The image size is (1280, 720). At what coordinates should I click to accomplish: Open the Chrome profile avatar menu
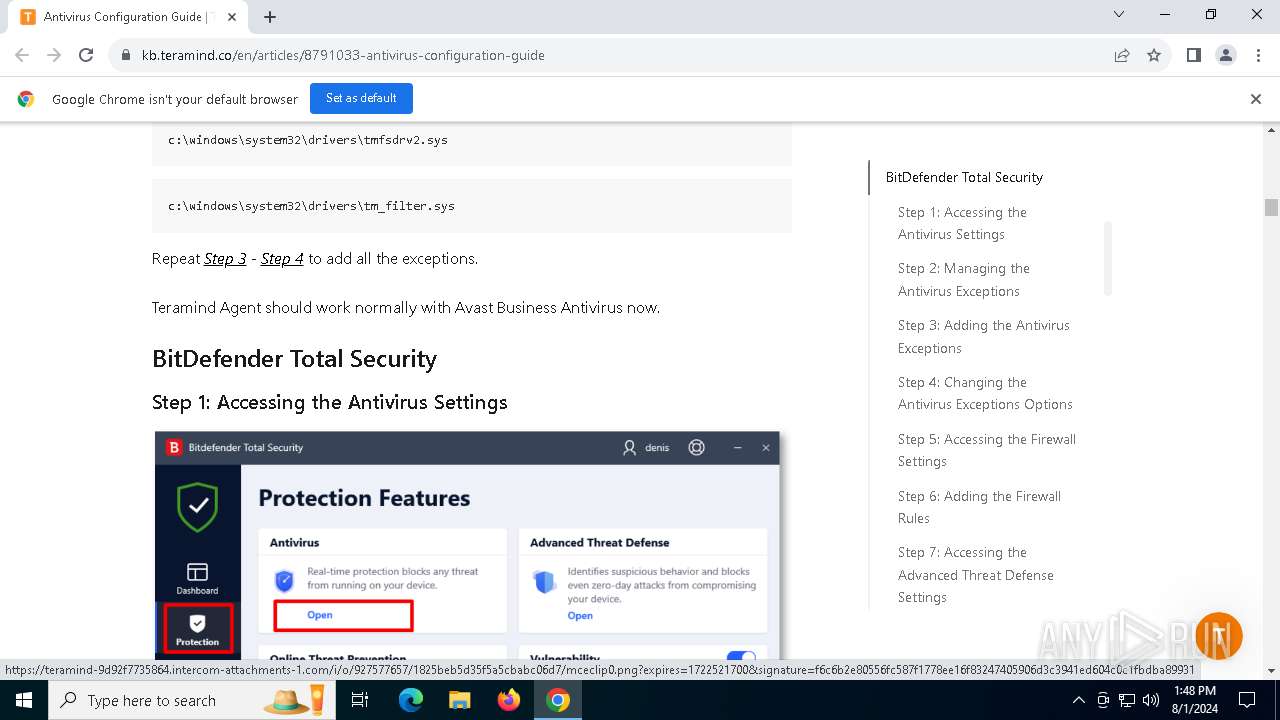click(x=1226, y=55)
